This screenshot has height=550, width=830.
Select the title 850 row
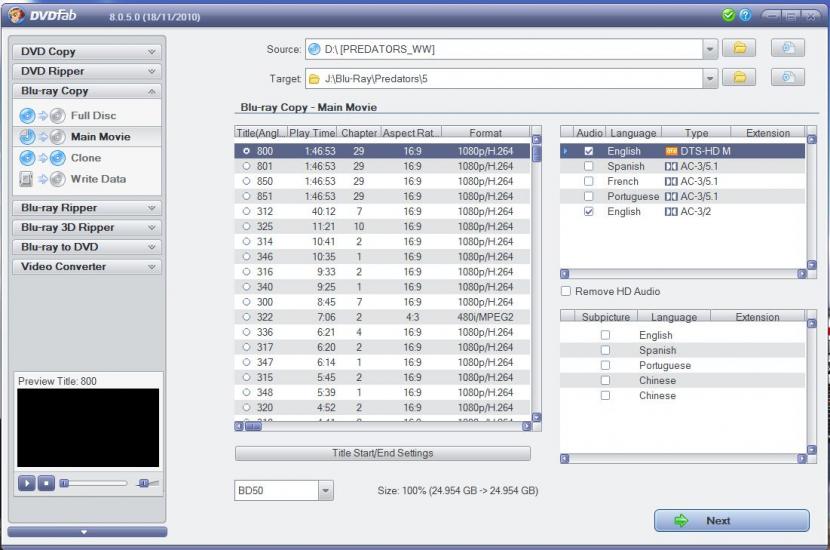click(382, 181)
